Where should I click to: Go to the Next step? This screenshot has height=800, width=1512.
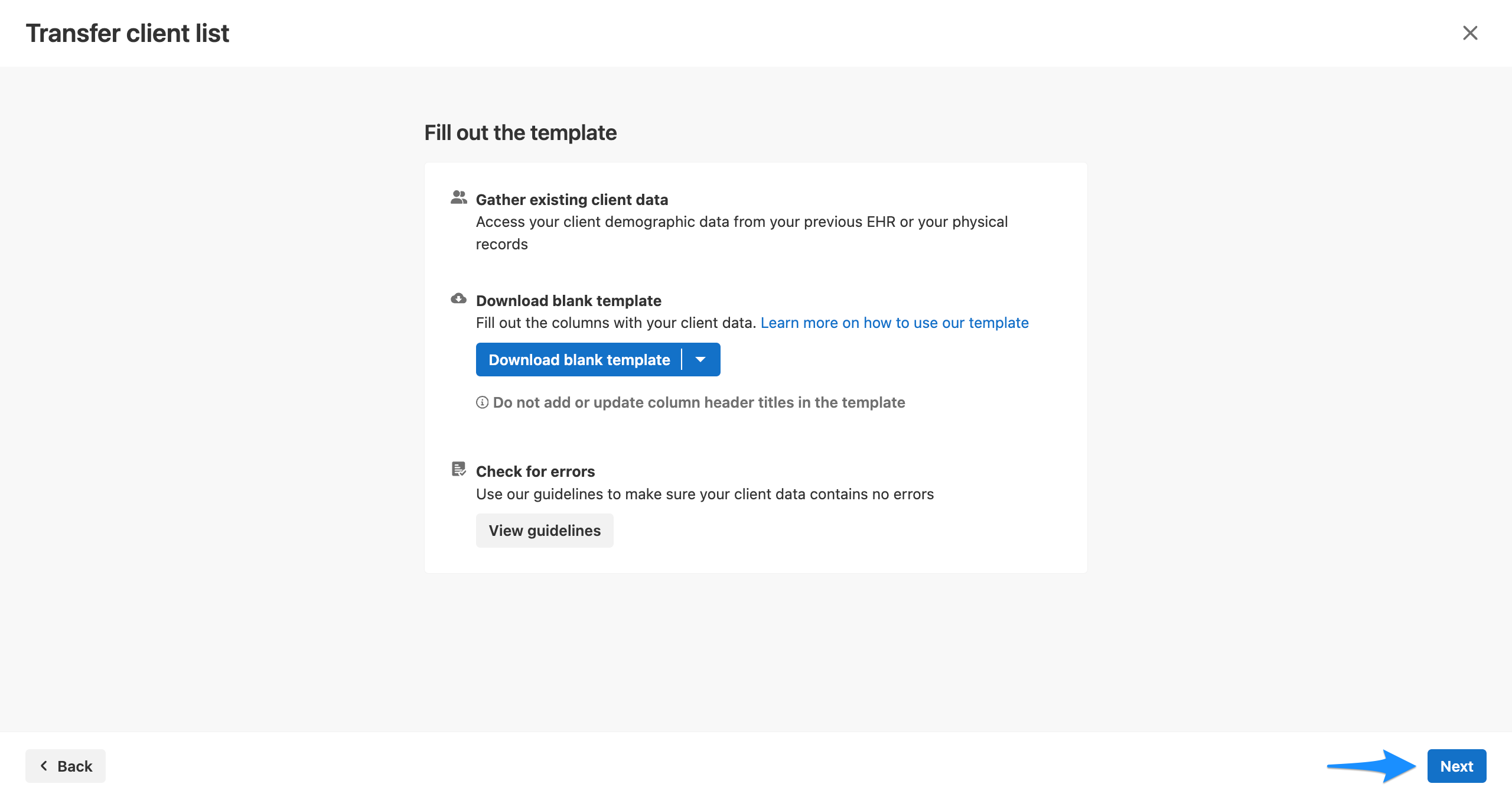click(1456, 766)
